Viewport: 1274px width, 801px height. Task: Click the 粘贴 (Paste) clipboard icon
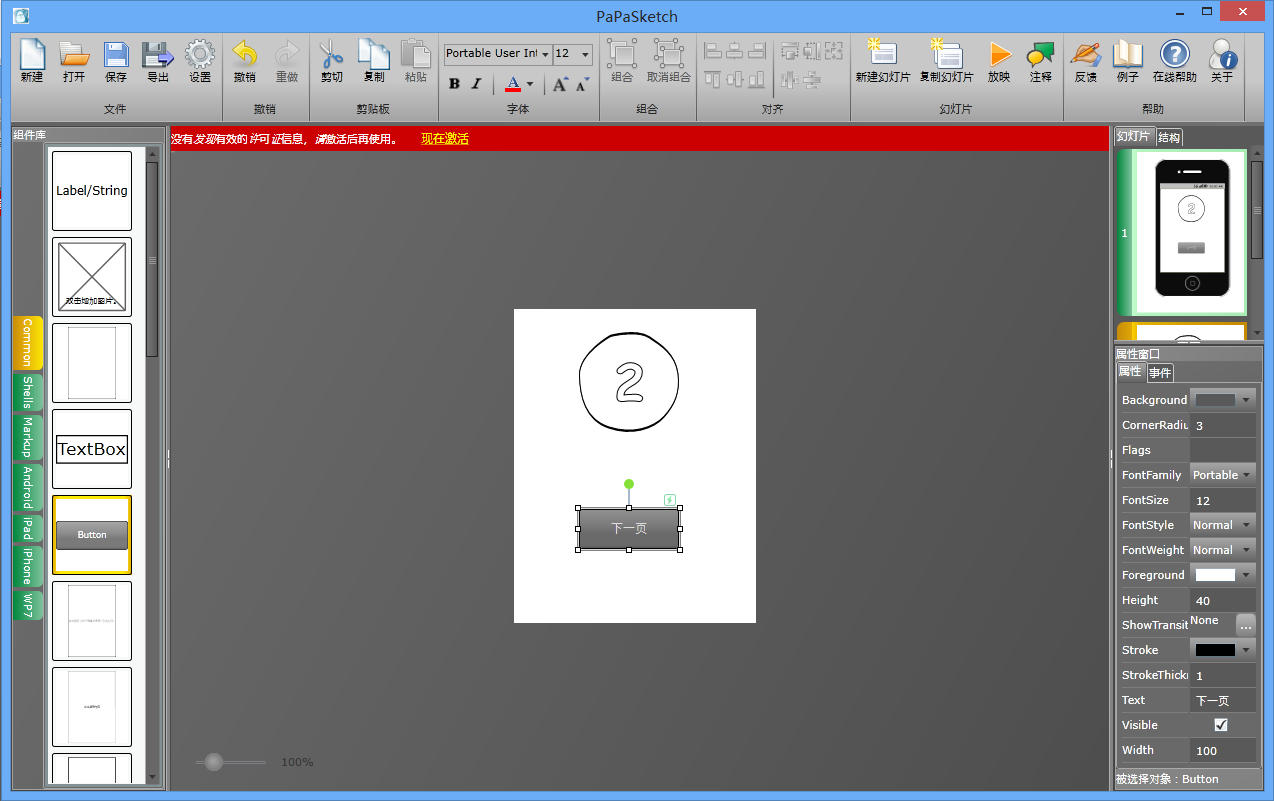416,55
